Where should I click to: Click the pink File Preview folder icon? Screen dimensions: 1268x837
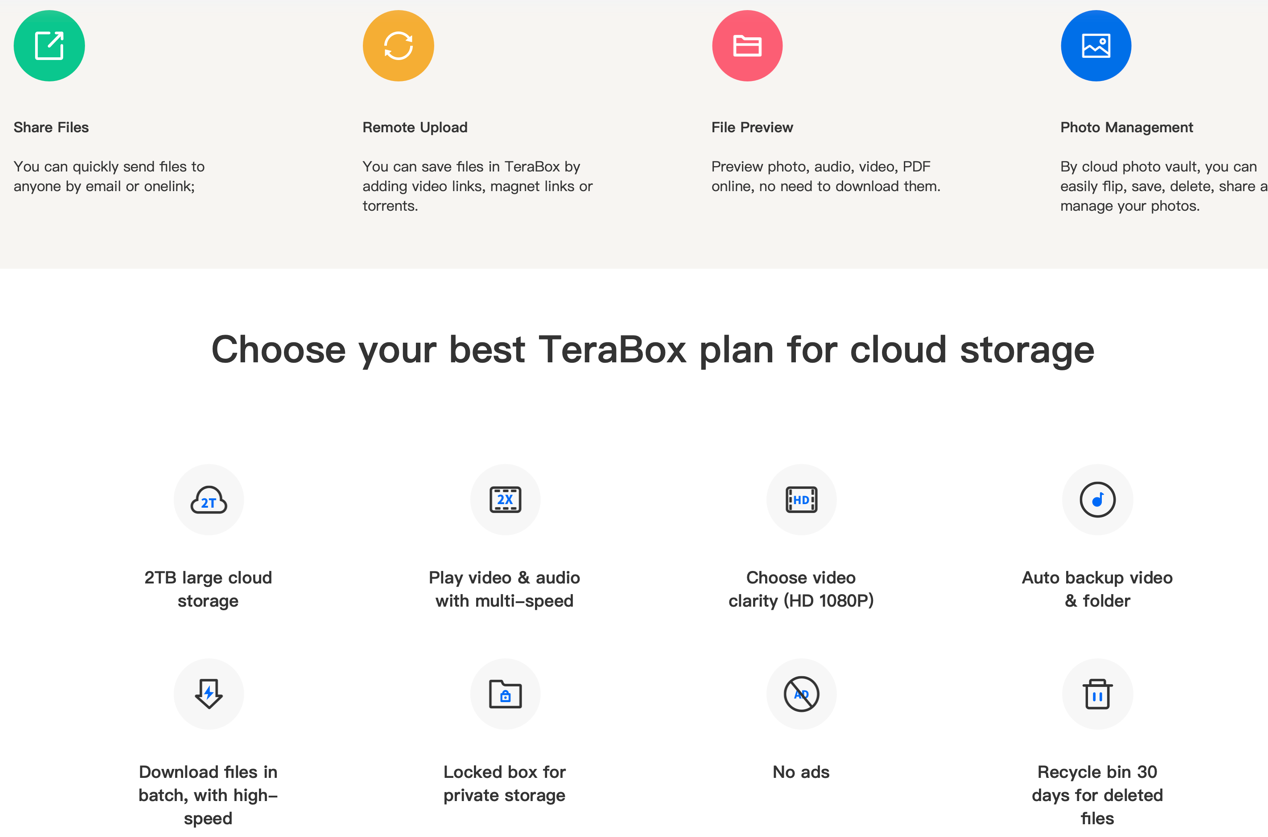point(747,46)
